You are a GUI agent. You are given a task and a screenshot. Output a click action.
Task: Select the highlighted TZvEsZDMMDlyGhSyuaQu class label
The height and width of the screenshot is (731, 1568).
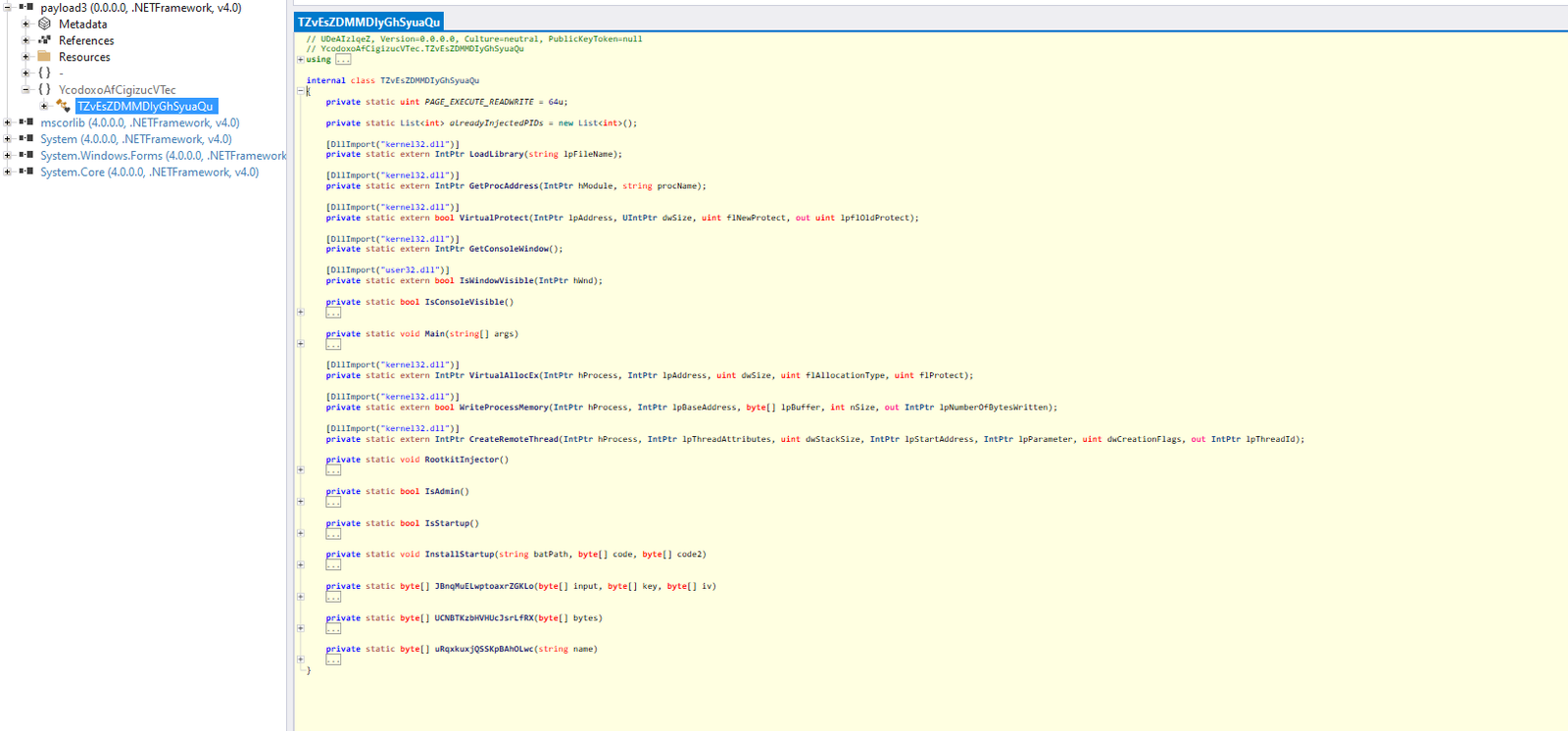(x=145, y=106)
